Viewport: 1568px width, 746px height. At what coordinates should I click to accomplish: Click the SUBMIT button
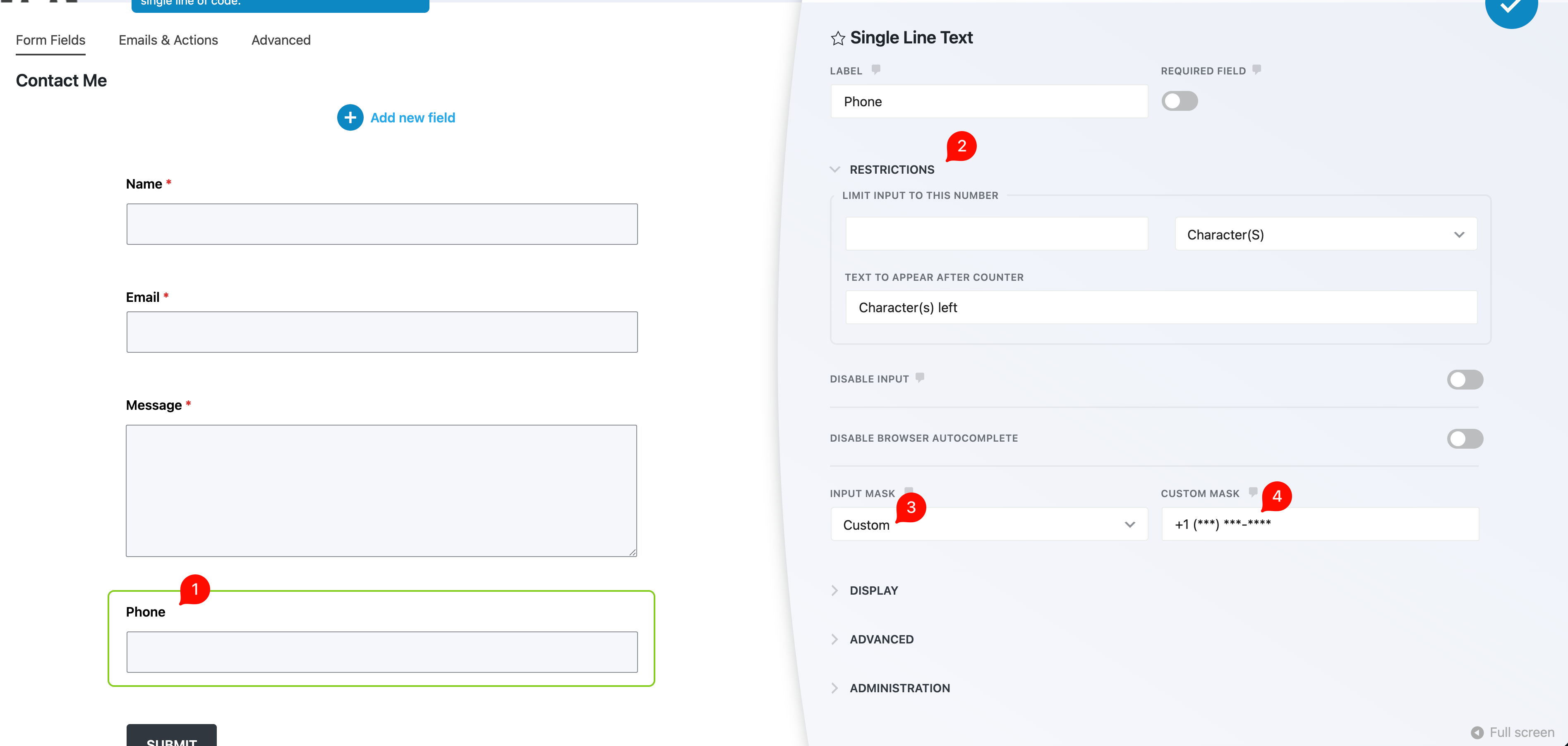point(172,735)
